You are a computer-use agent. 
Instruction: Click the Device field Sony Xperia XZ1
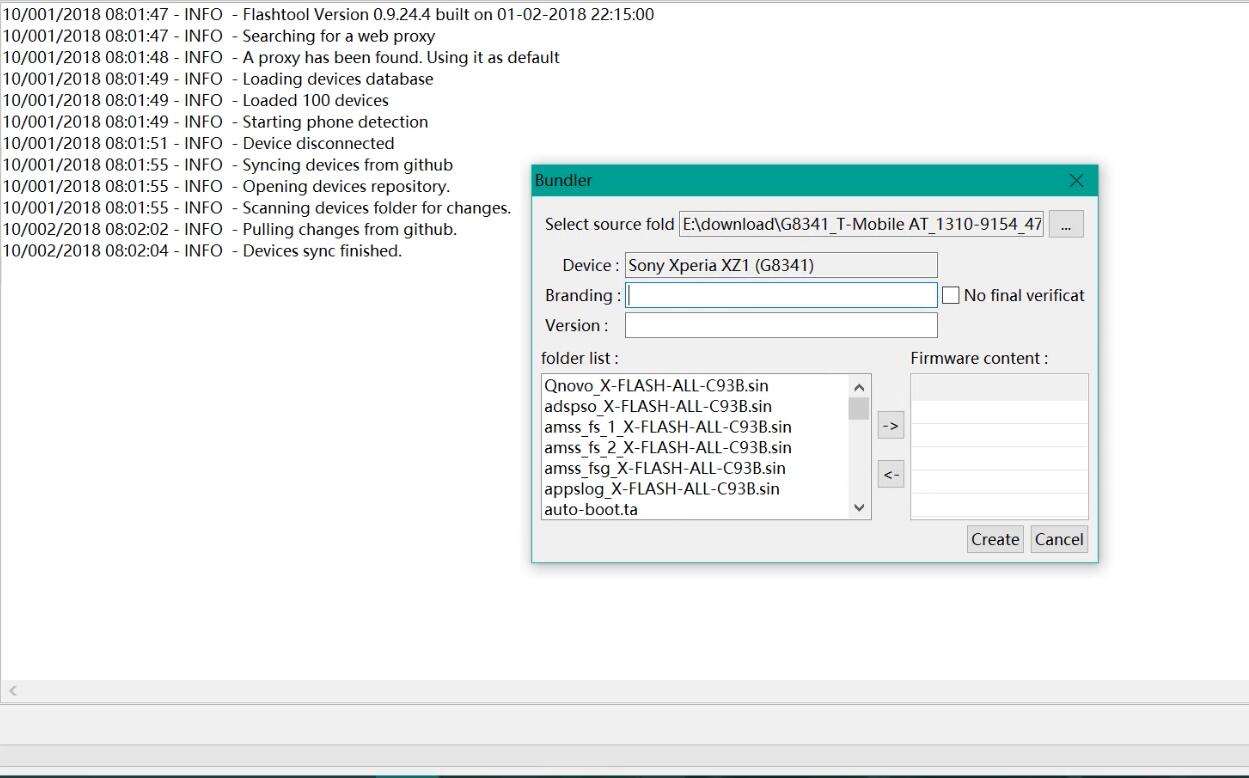coord(781,265)
